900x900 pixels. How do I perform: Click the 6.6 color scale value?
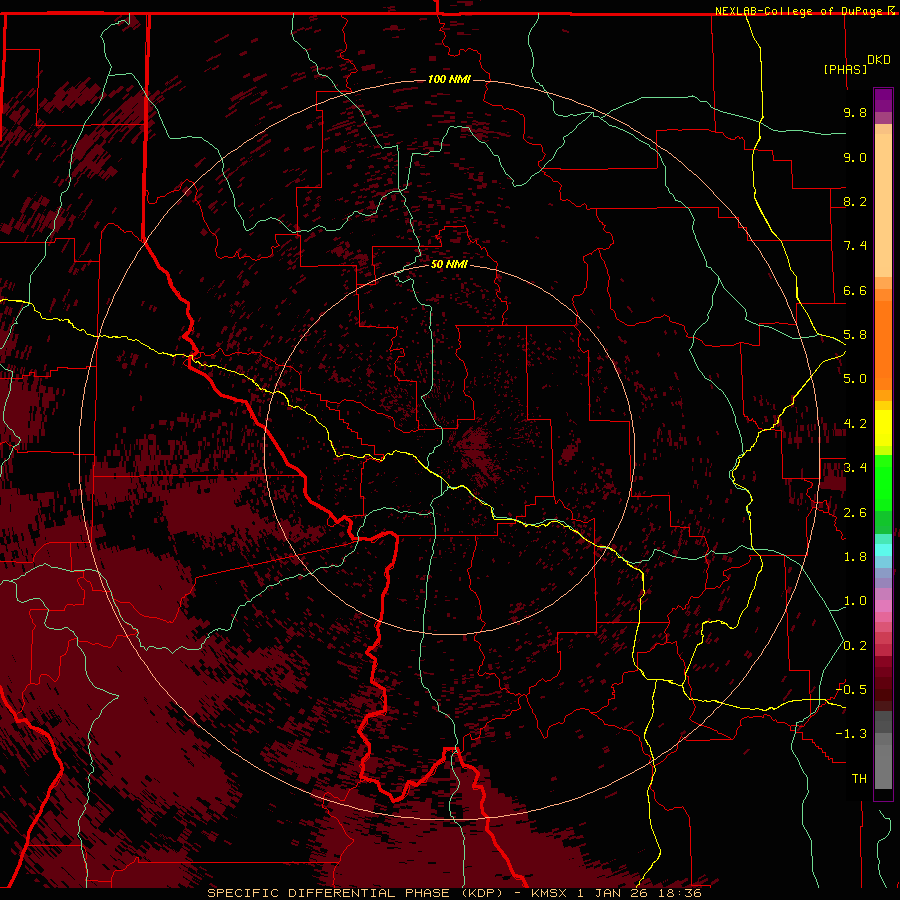[x=855, y=290]
